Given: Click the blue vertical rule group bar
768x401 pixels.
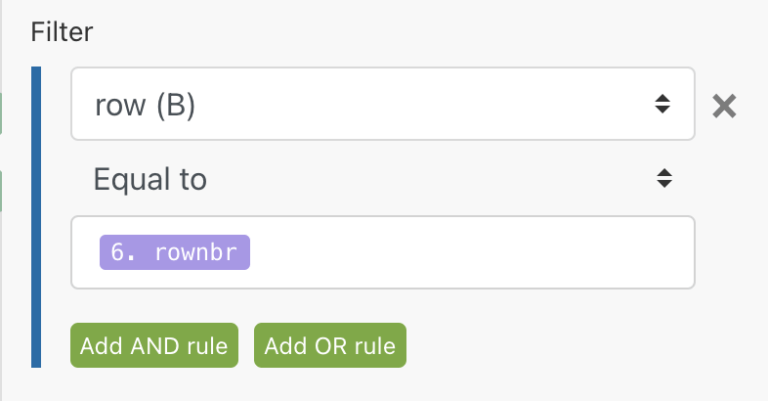Looking at the screenshot, I should pyautogui.click(x=37, y=216).
